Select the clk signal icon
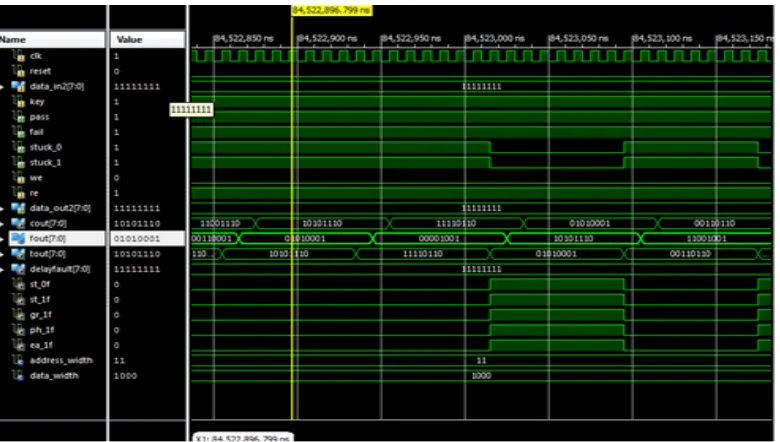 19,56
